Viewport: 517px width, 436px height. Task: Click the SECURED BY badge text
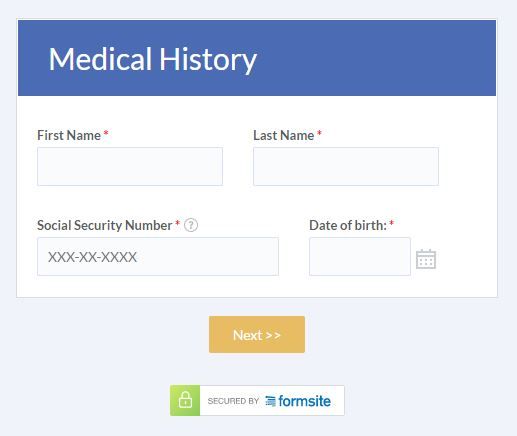233,401
